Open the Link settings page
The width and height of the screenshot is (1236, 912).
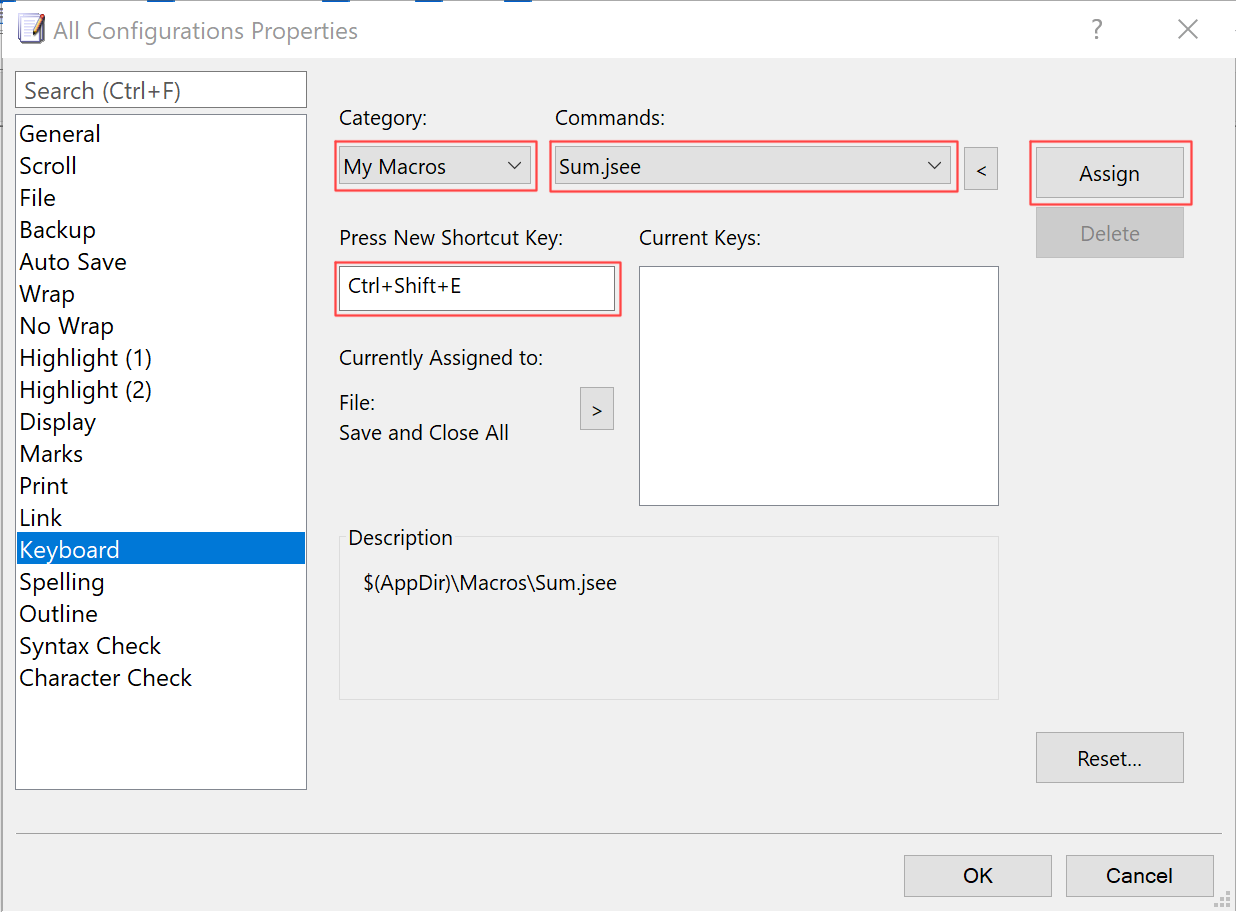click(161, 518)
